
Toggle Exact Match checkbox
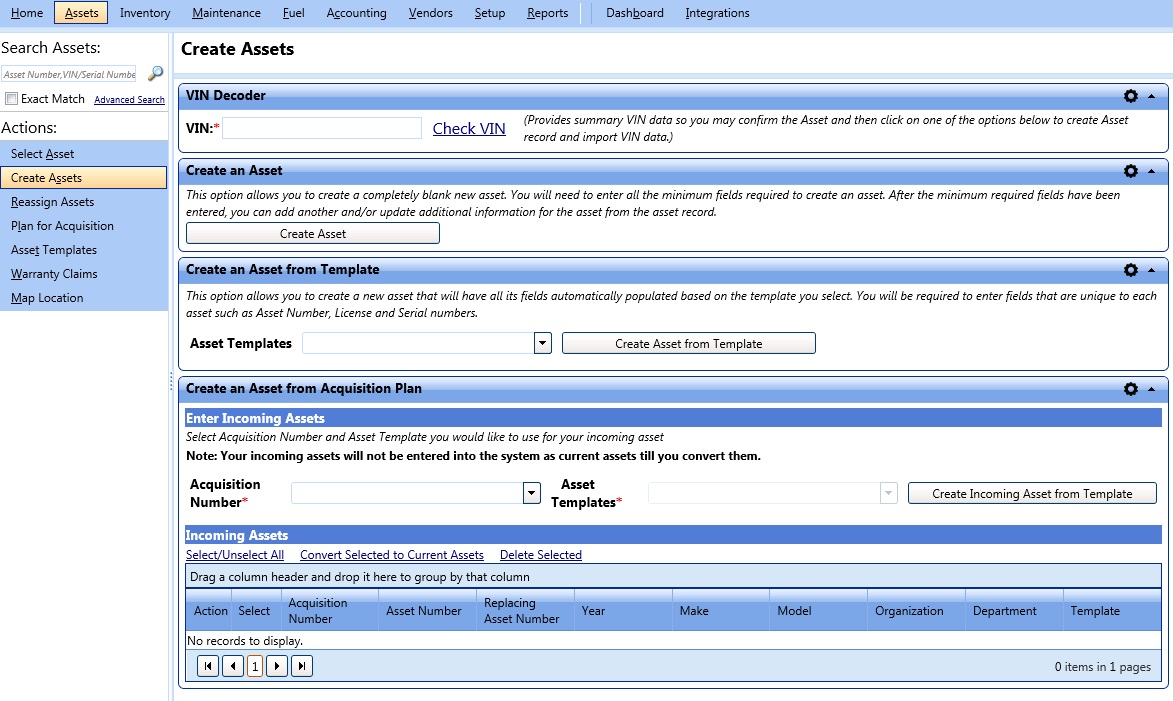coord(11,98)
